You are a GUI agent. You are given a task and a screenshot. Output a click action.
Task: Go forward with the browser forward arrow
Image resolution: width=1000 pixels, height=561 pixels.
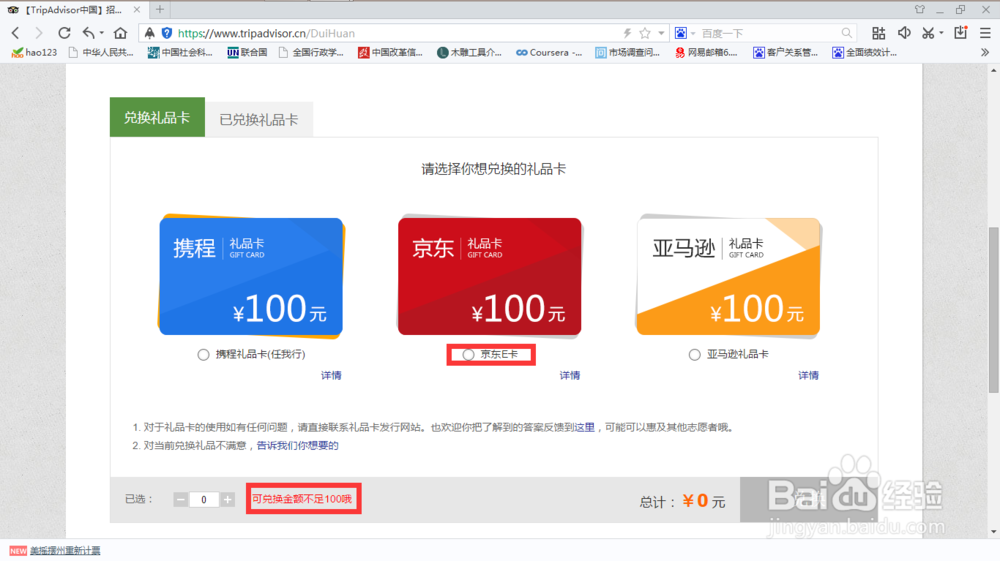[39, 33]
